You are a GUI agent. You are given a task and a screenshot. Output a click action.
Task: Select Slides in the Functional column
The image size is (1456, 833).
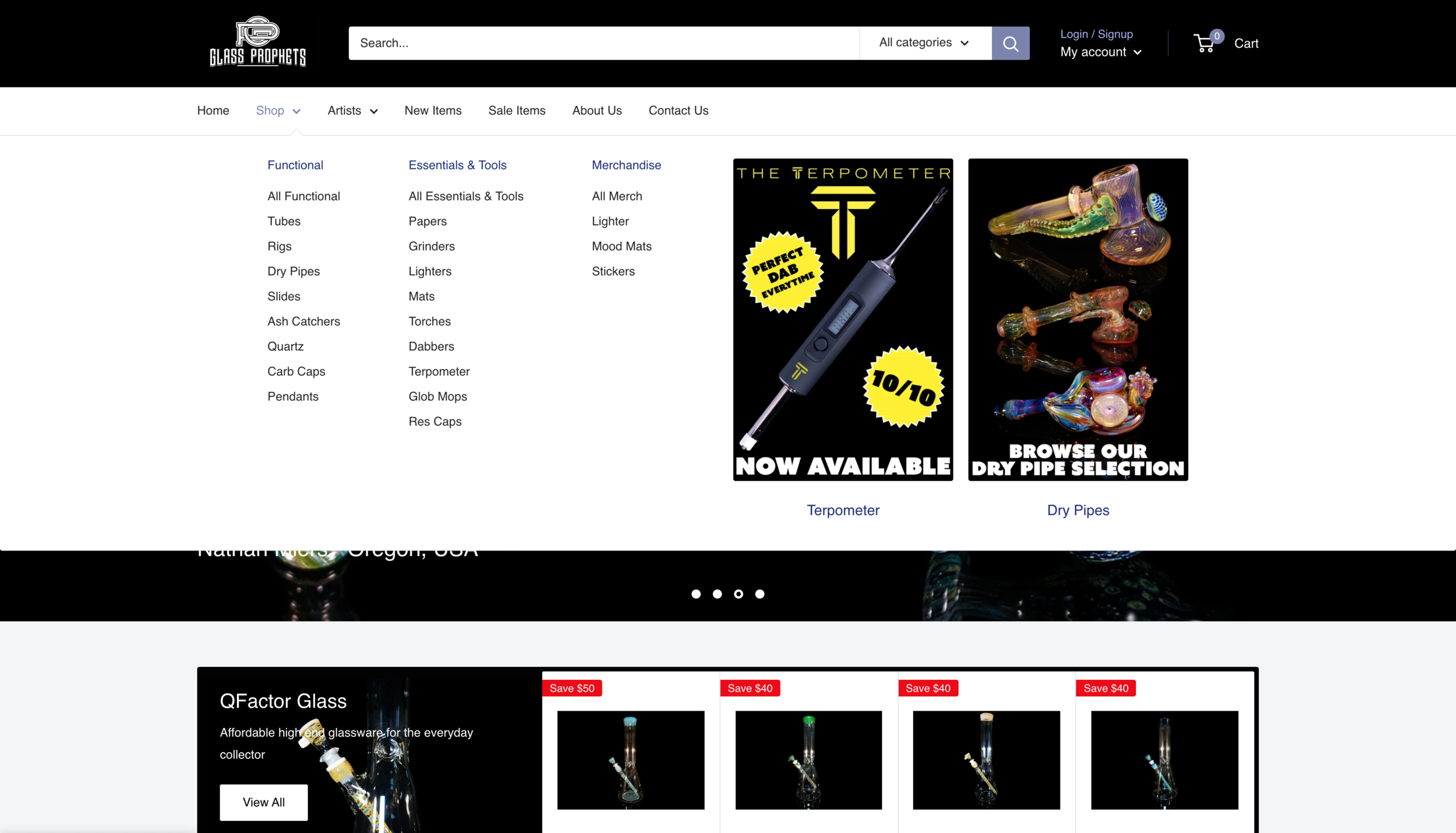coord(284,297)
